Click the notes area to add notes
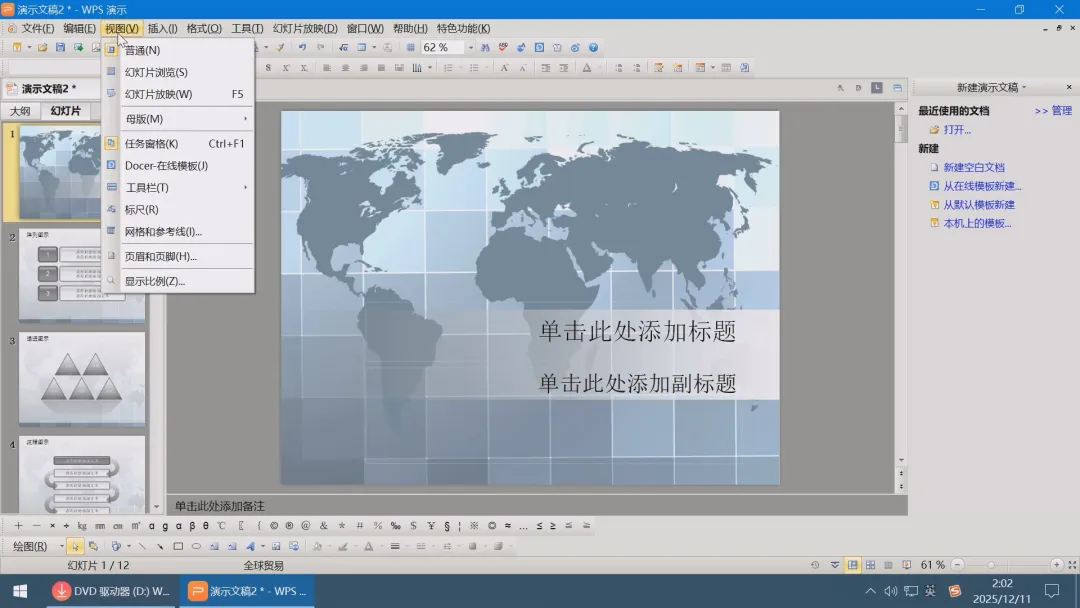The image size is (1080, 608). pyautogui.click(x=536, y=506)
